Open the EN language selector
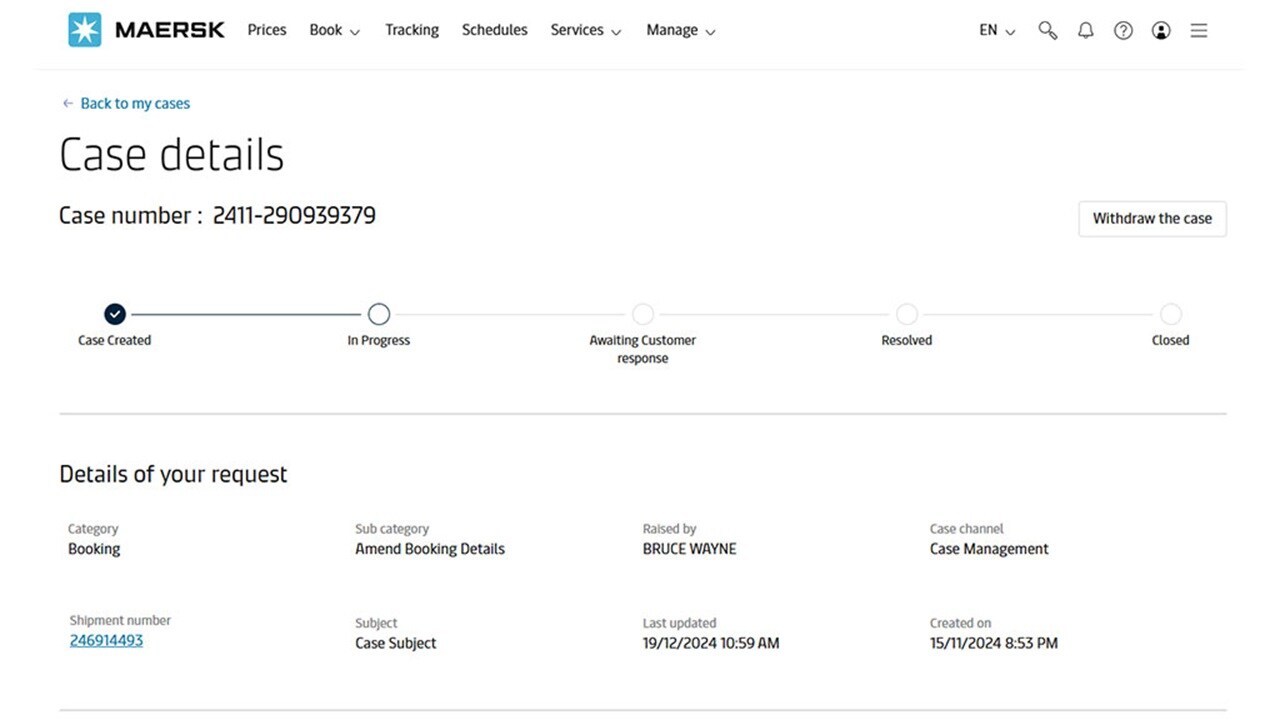This screenshot has width=1280, height=720. tap(997, 30)
